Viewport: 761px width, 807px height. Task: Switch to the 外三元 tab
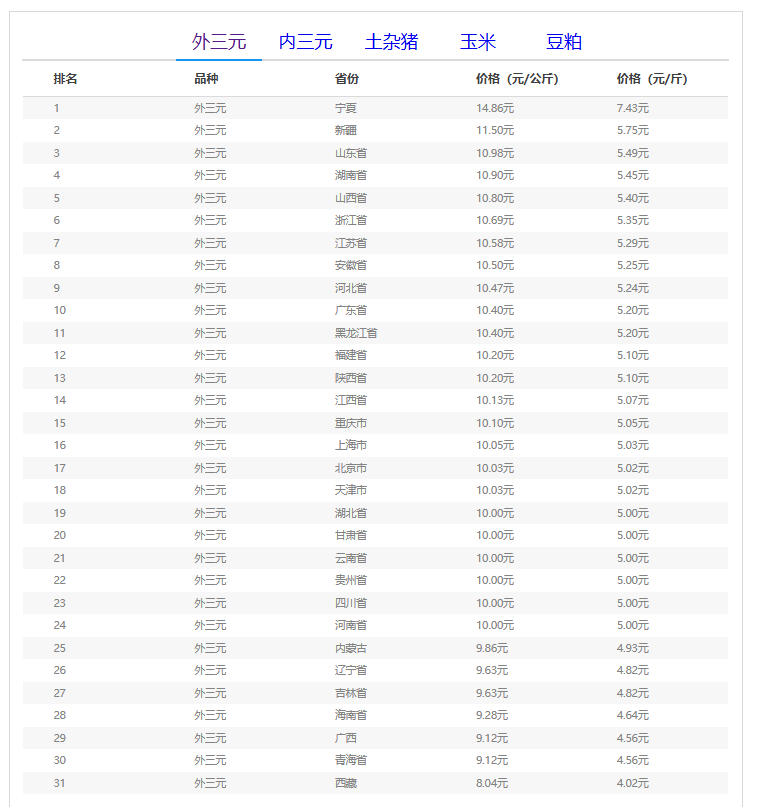pos(219,42)
